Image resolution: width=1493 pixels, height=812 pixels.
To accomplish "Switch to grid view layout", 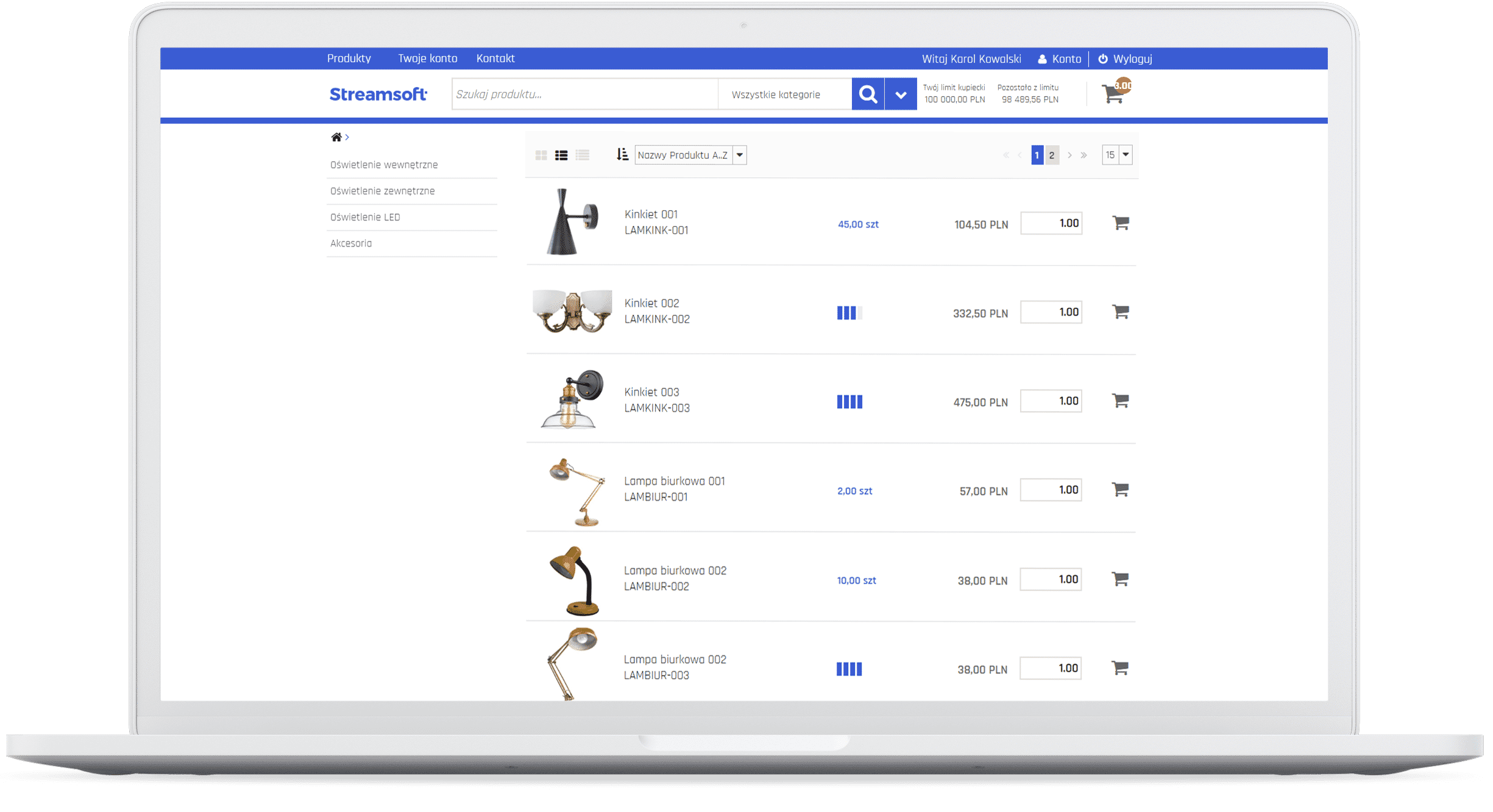I will point(541,155).
